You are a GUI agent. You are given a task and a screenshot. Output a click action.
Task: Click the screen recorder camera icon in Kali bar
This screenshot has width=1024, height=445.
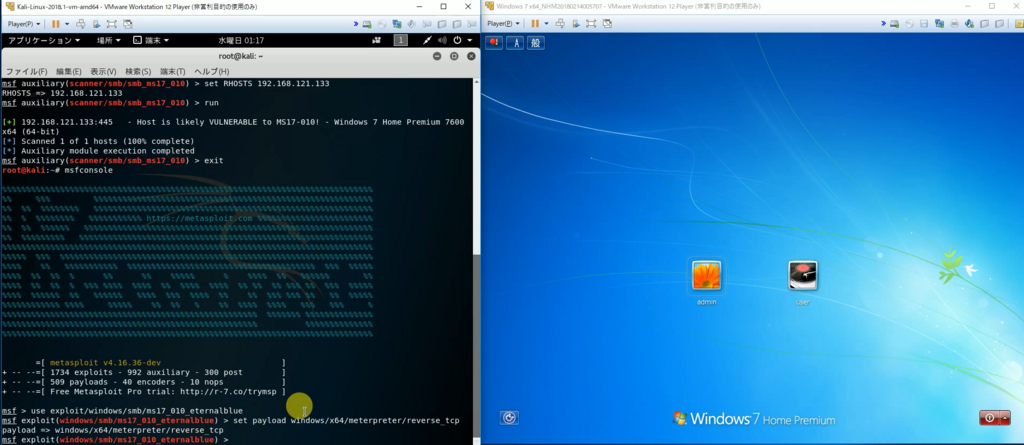click(x=376, y=41)
